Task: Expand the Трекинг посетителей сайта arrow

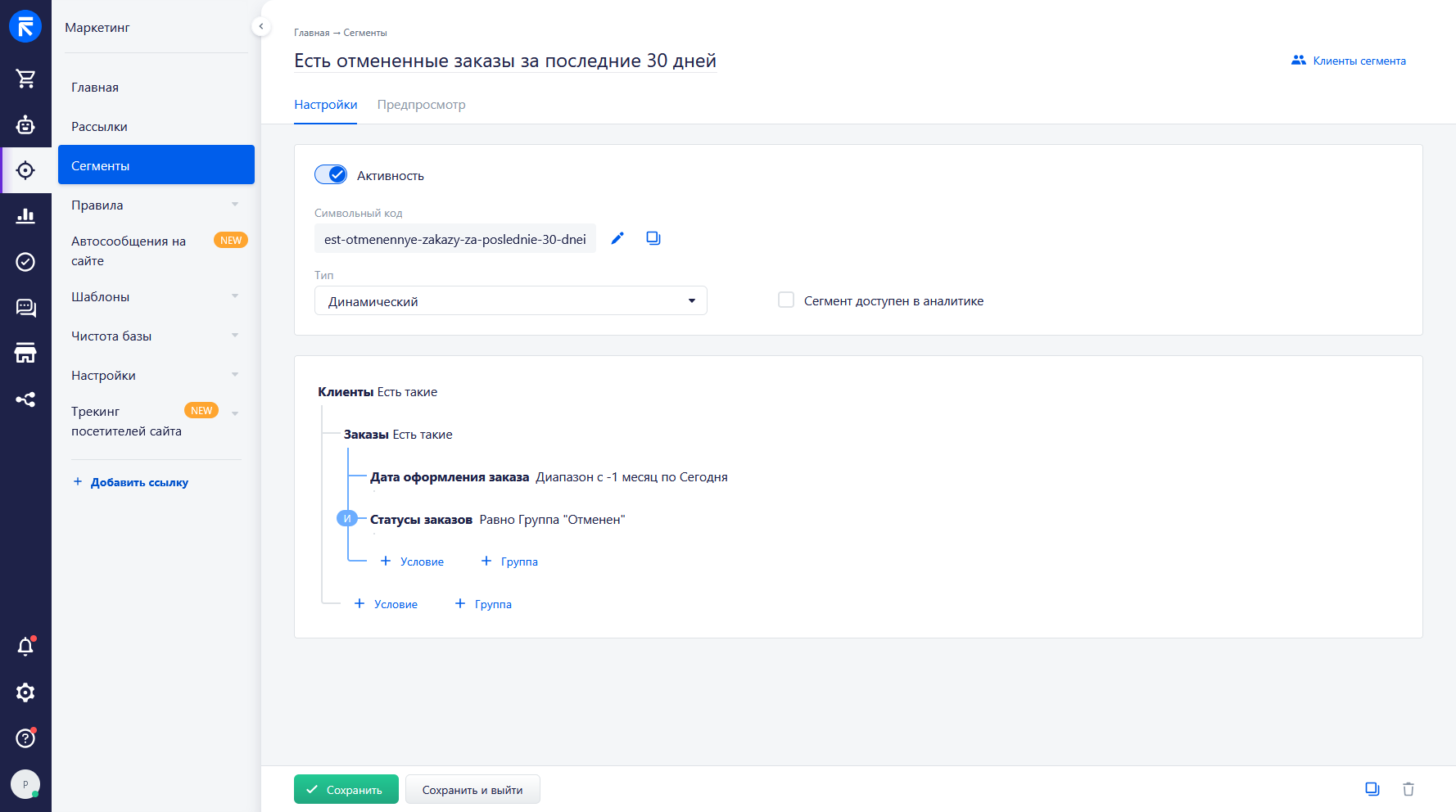Action: (x=235, y=413)
